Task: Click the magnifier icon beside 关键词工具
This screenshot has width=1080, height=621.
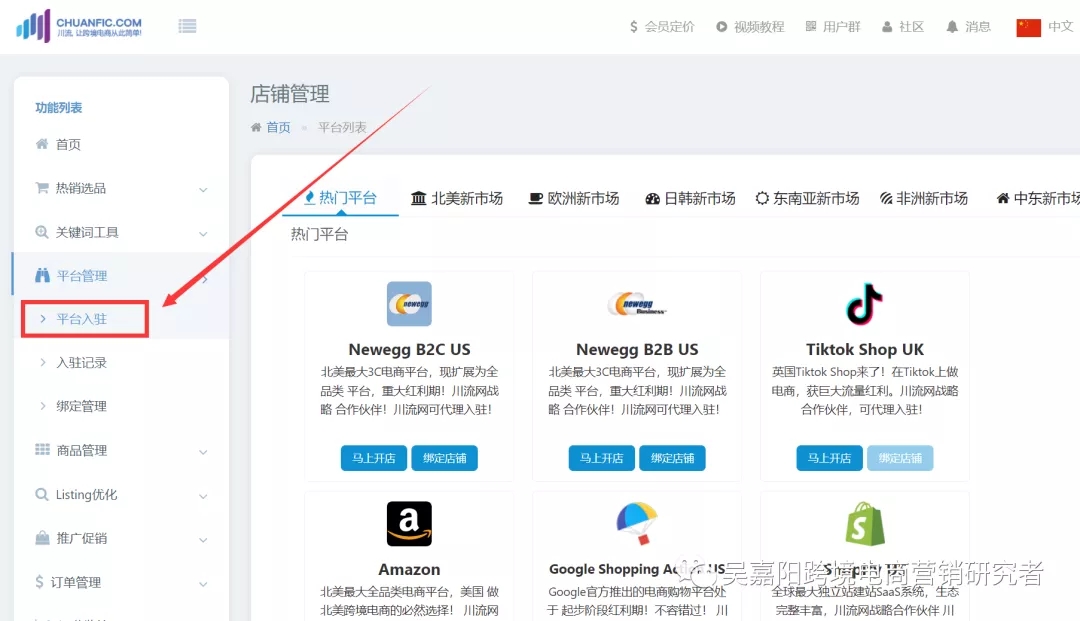Action: pyautogui.click(x=42, y=232)
